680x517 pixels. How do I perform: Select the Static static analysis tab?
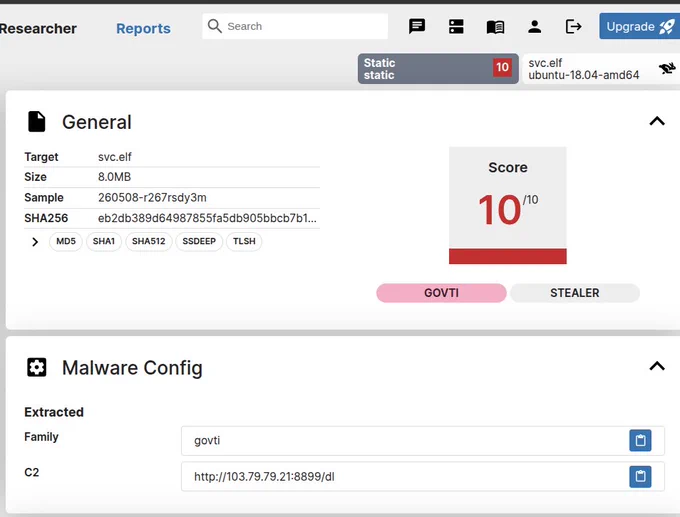pos(438,69)
